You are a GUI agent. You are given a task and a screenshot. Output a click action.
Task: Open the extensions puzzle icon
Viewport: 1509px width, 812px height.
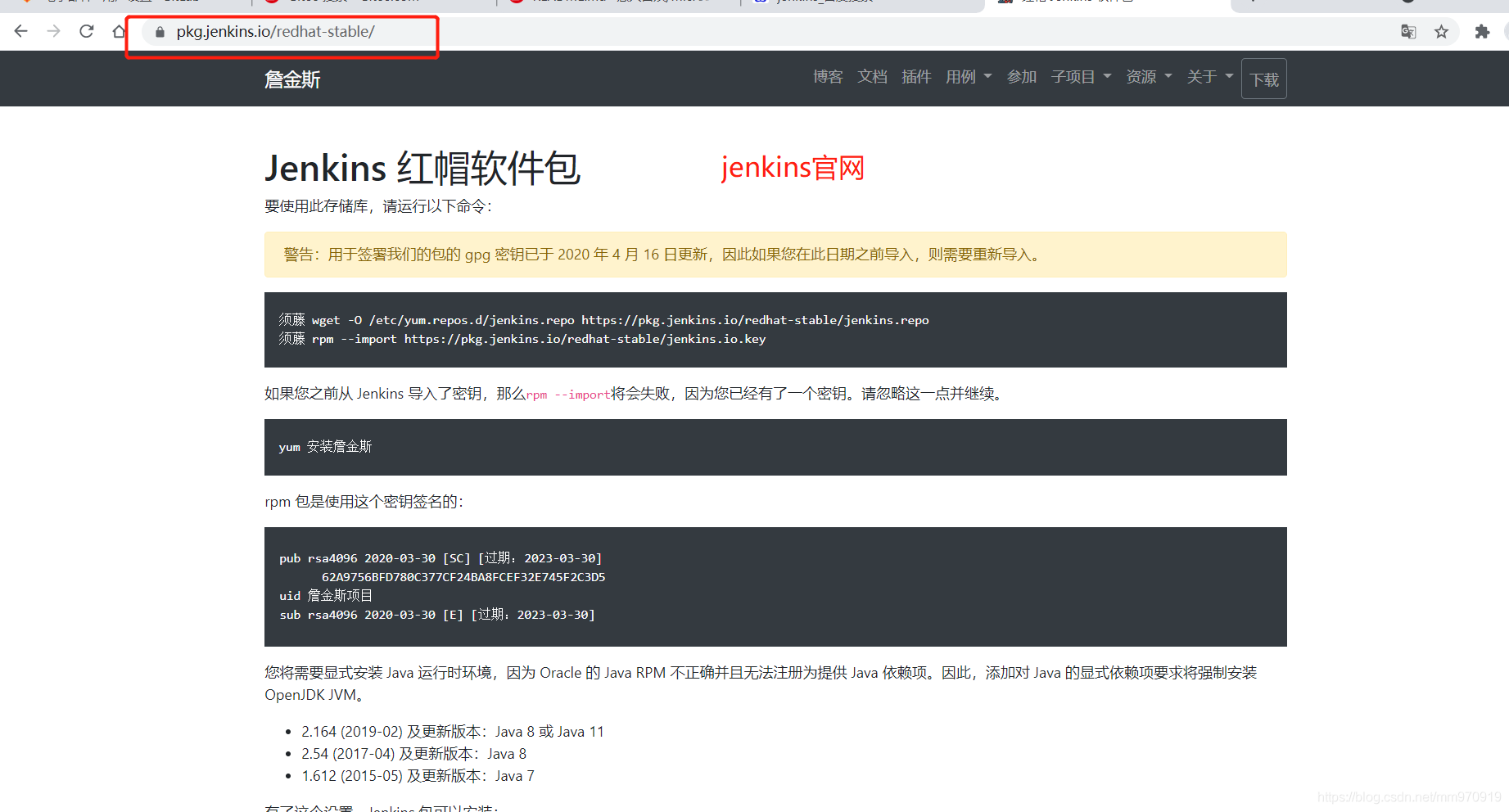(x=1482, y=32)
